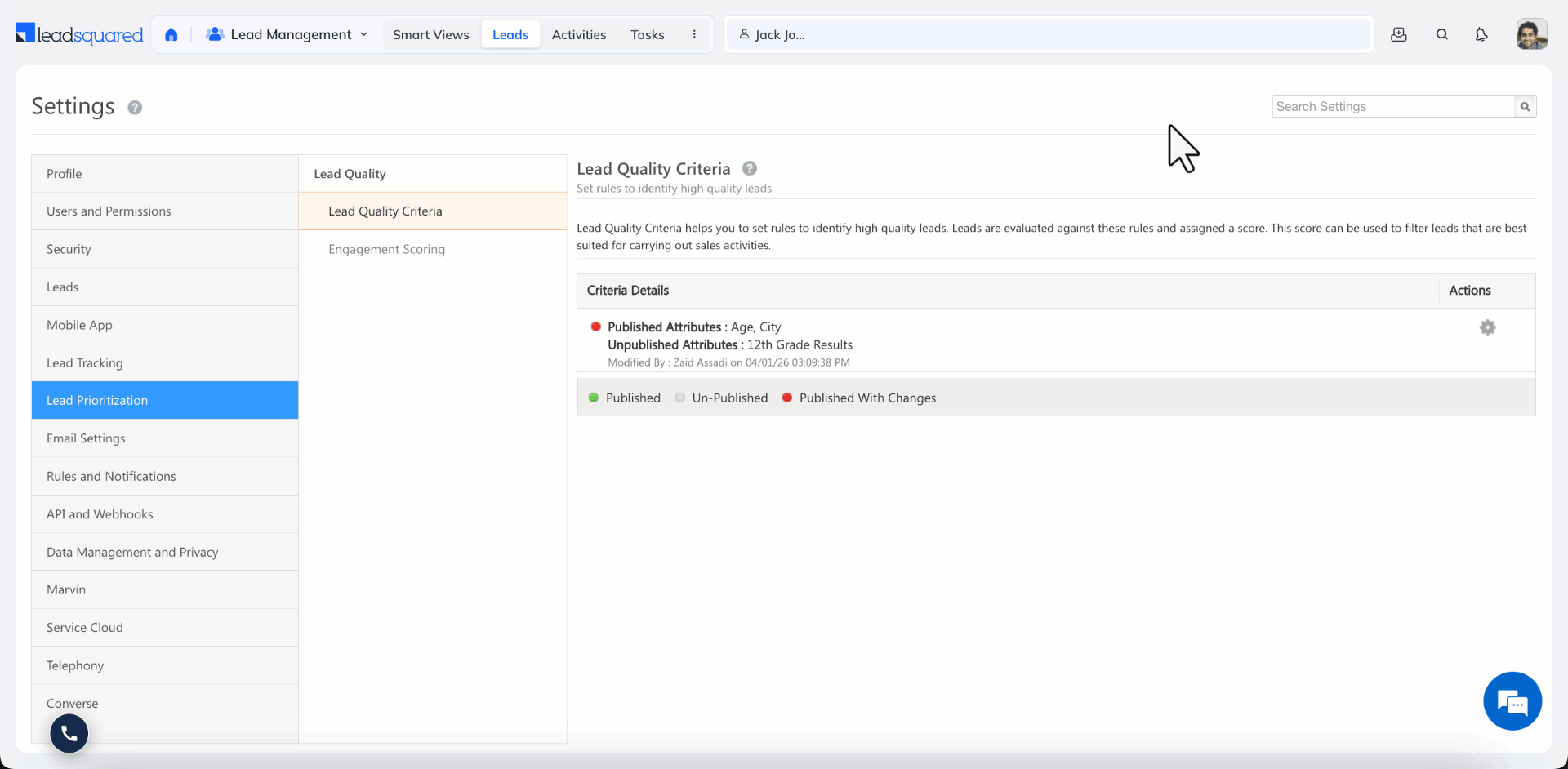Click the LeadSquared logo

coord(78,33)
